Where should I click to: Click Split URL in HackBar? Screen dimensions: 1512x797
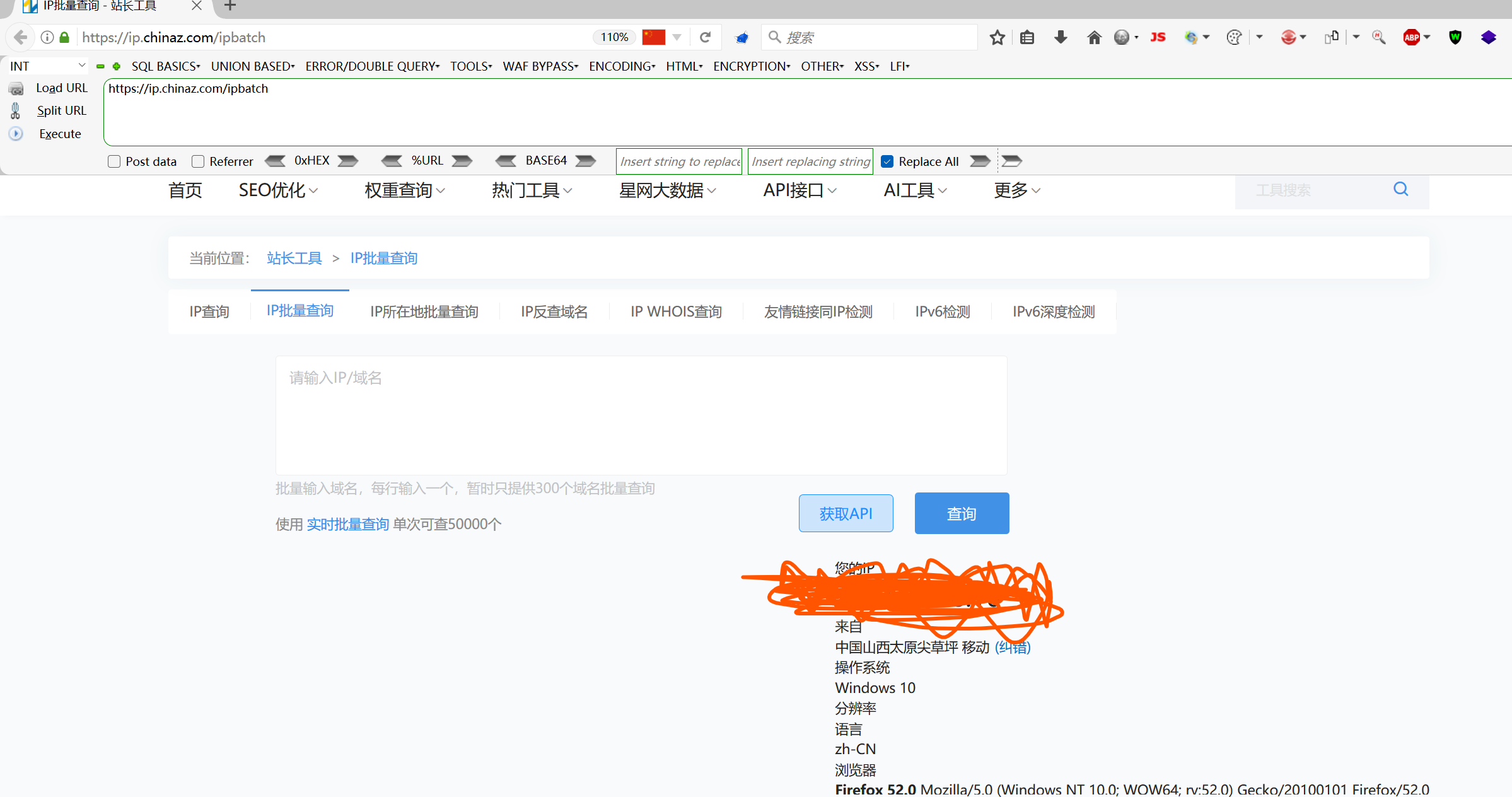[62, 110]
